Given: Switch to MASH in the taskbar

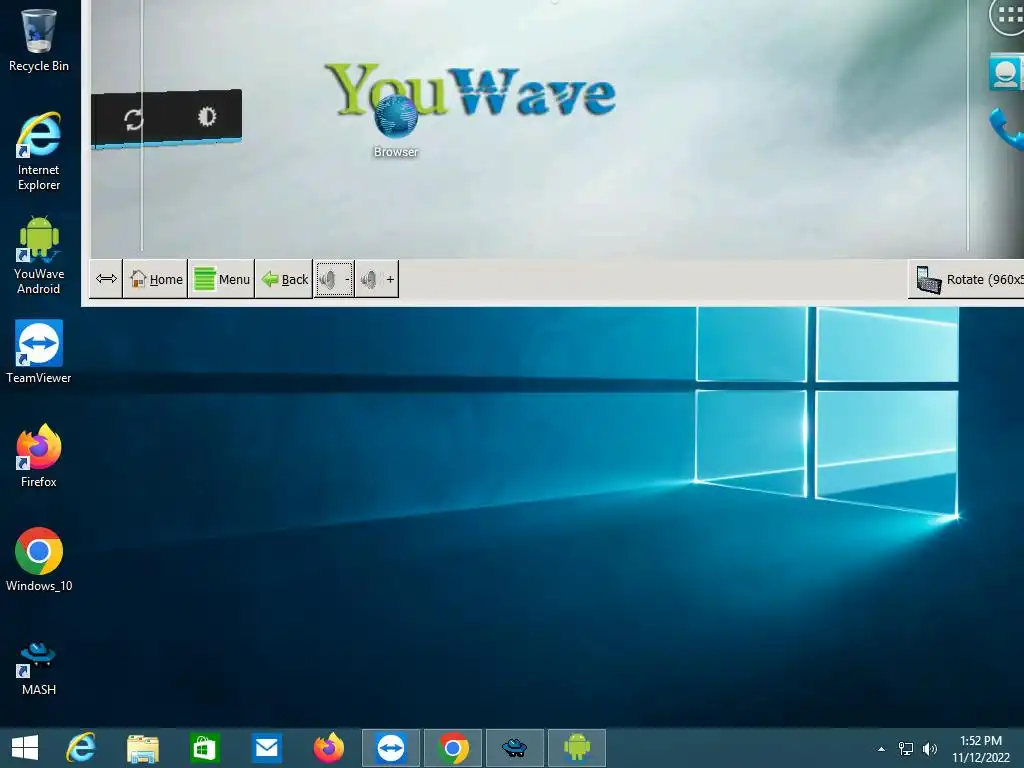Looking at the screenshot, I should click(x=515, y=748).
